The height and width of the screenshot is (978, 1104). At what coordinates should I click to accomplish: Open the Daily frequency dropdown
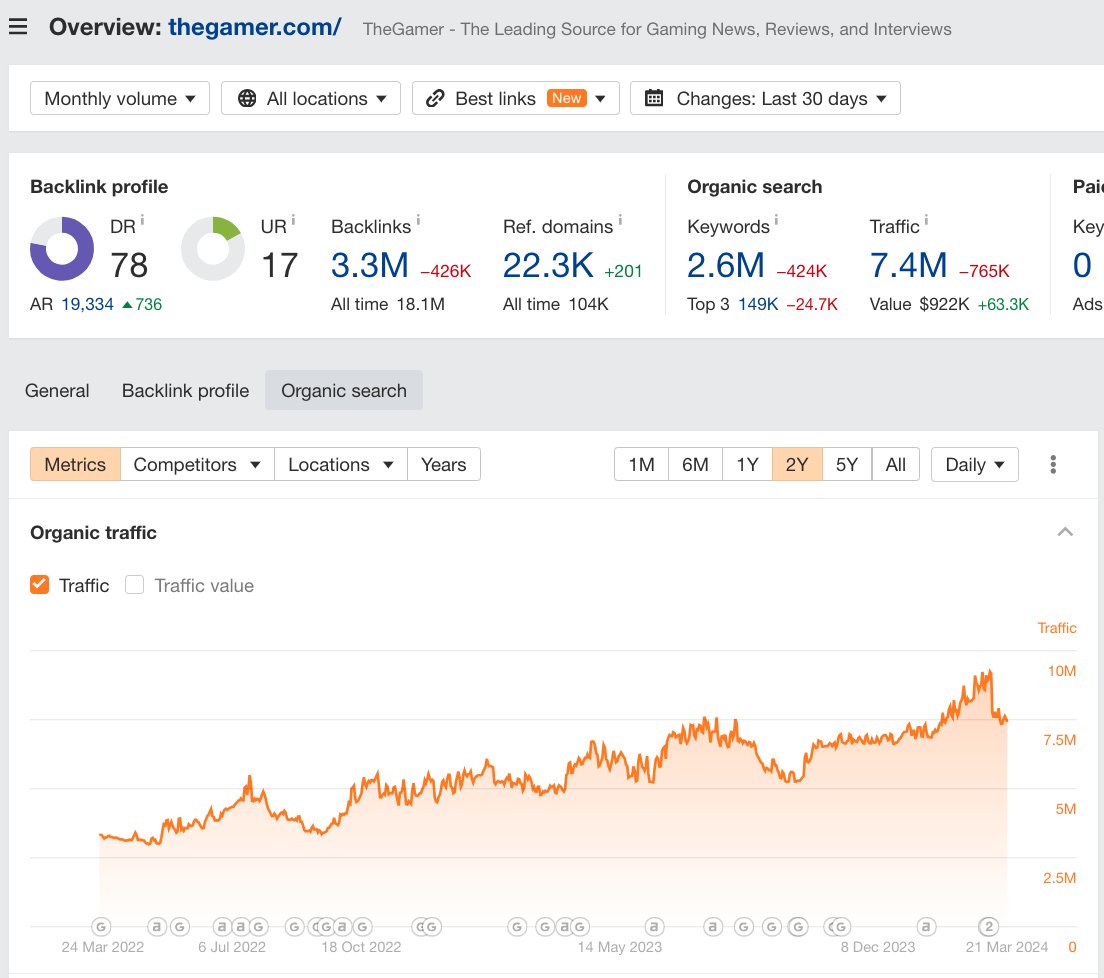974,464
